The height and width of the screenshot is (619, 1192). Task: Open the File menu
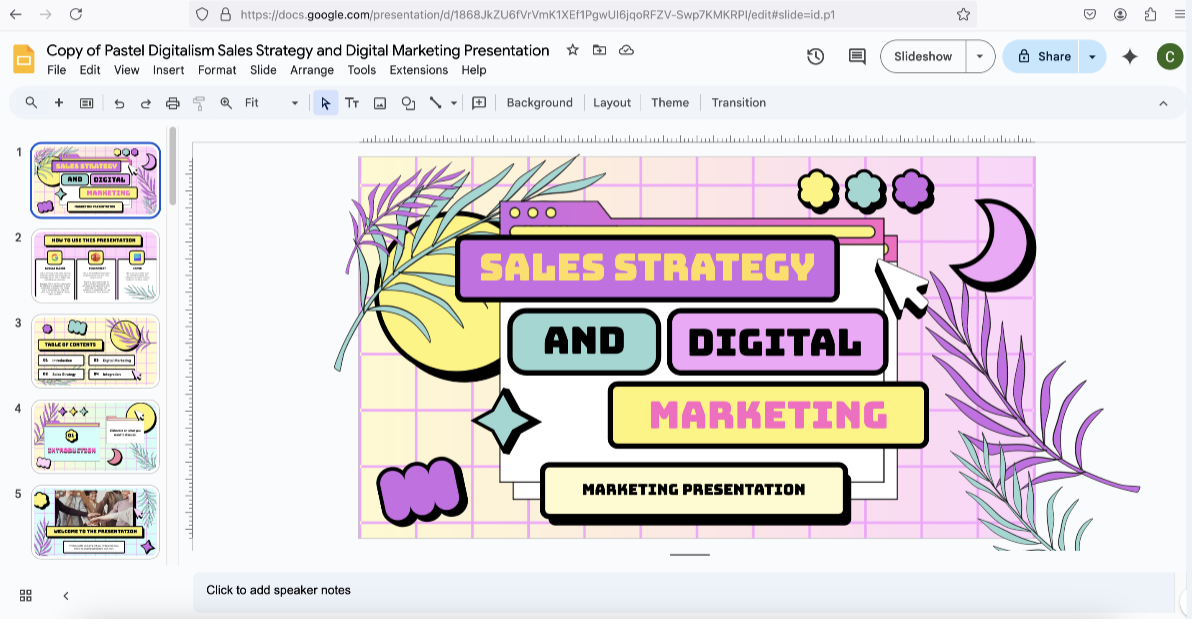click(x=56, y=70)
